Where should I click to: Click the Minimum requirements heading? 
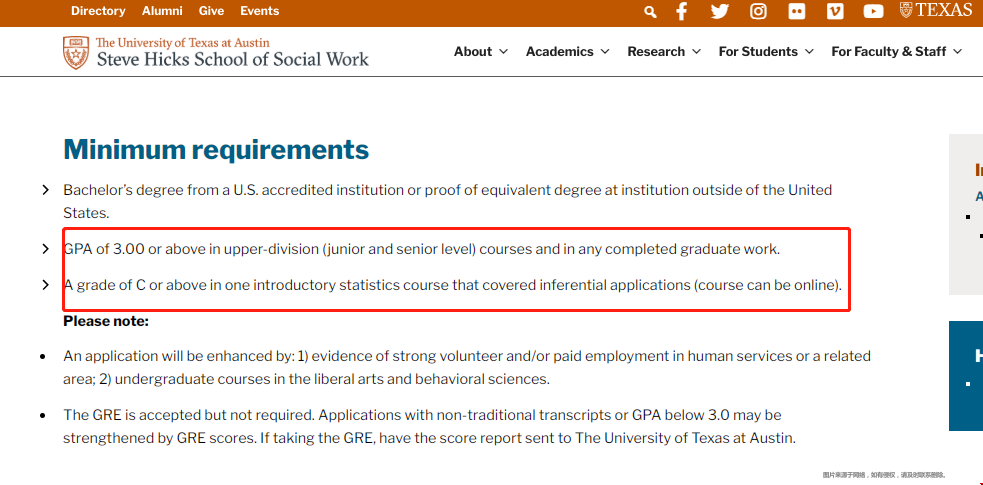tap(216, 150)
